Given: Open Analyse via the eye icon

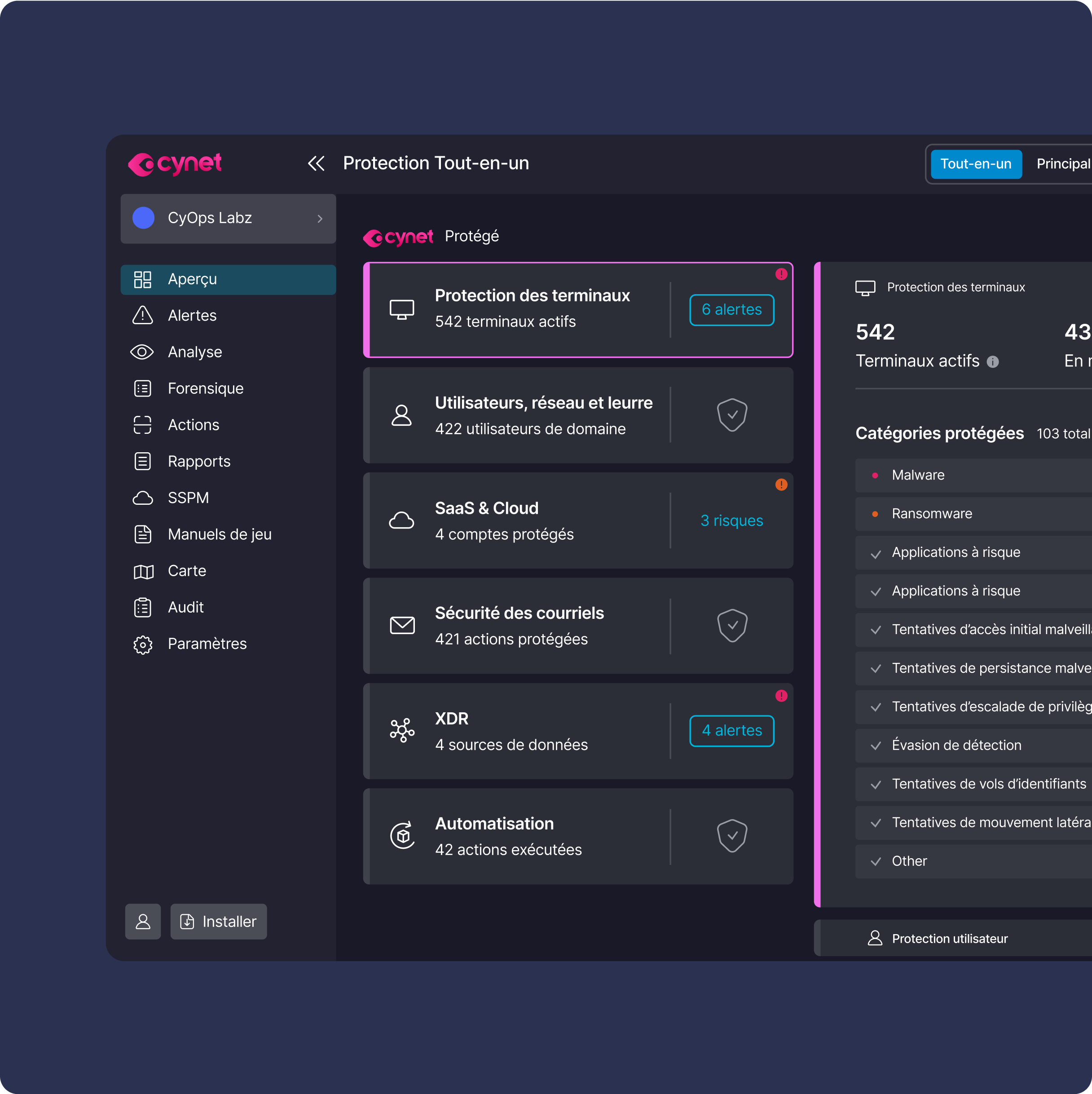Looking at the screenshot, I should 142,352.
